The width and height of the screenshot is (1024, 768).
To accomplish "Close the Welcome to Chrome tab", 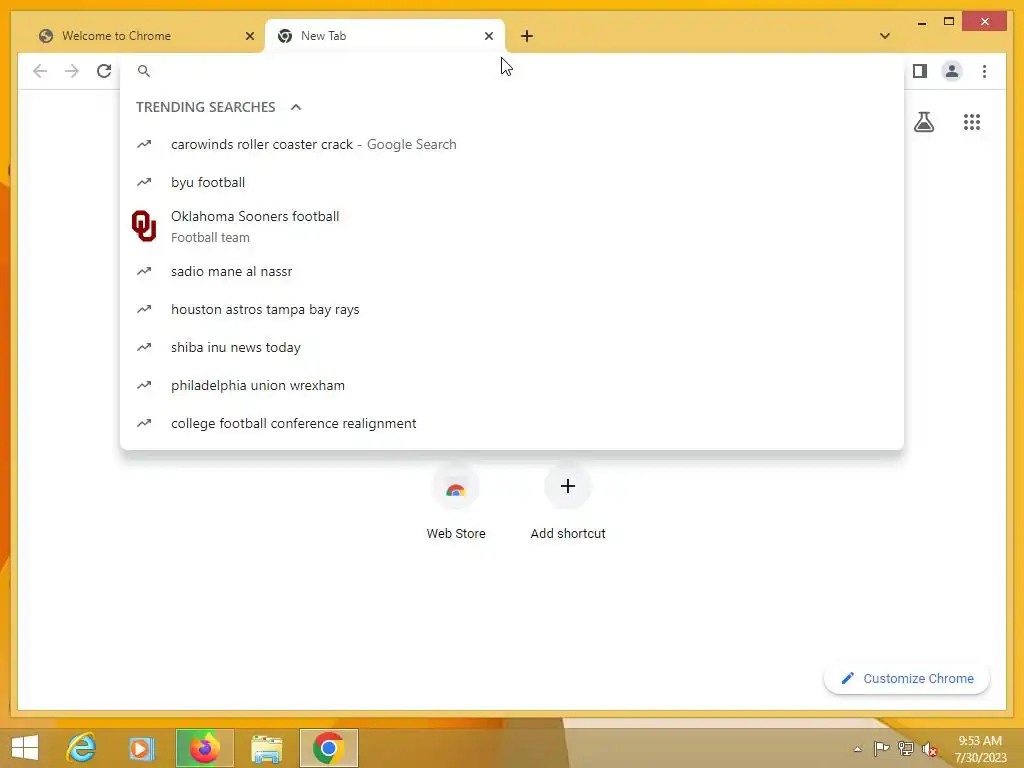I will tap(249, 36).
